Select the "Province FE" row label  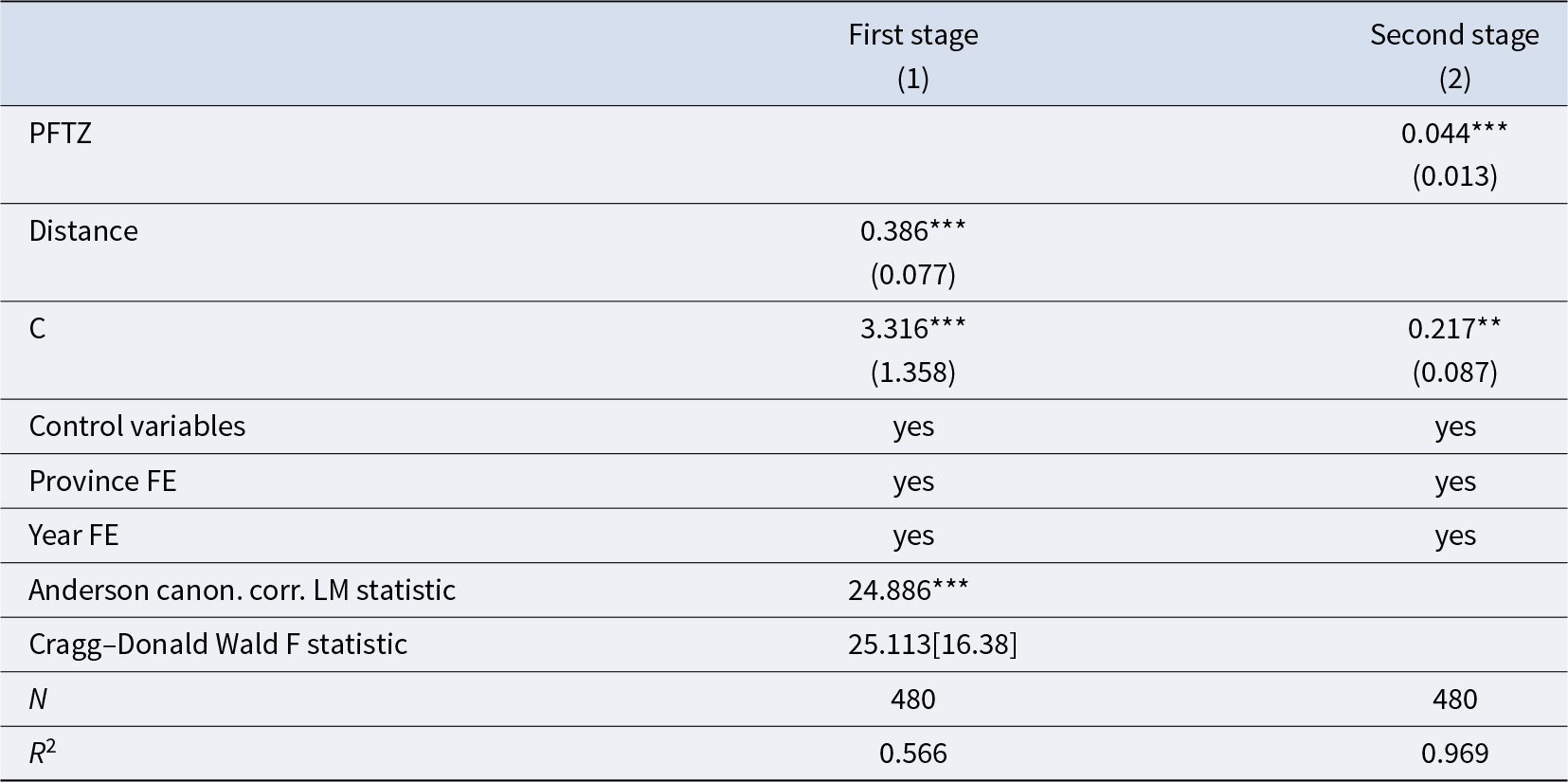[x=102, y=482]
